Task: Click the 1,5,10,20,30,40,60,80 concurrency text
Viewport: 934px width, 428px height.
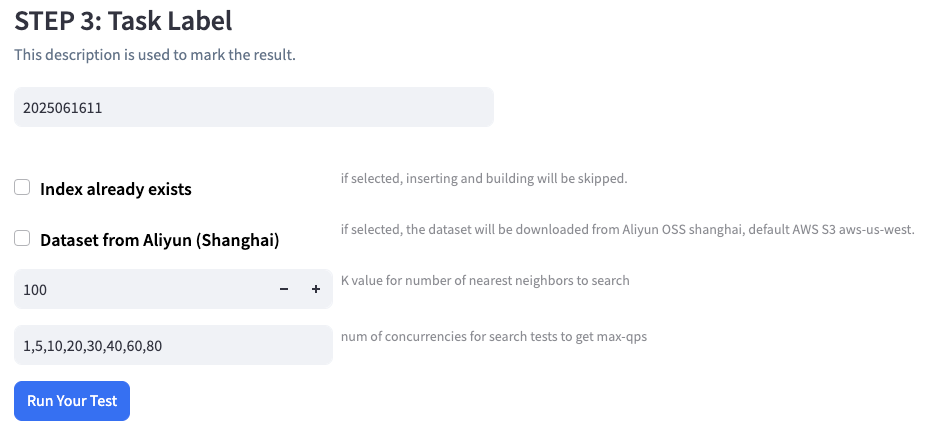Action: click(x=92, y=346)
